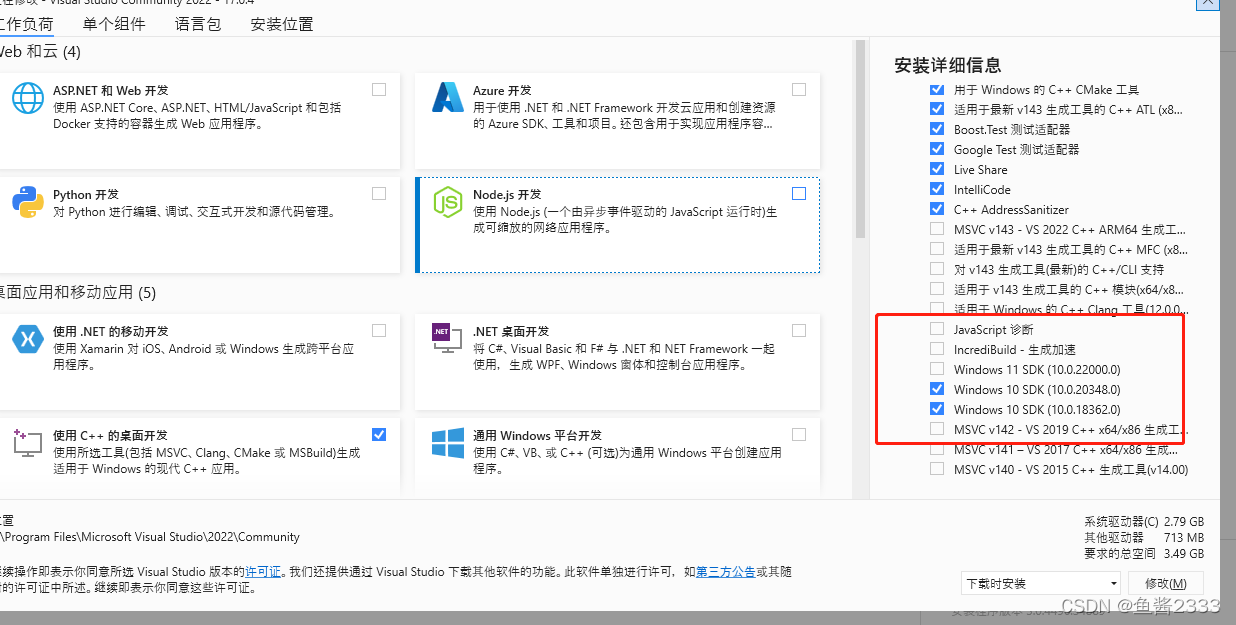The image size is (1236, 625).
Task: Uncheck the IntelliCode component
Action: click(x=937, y=189)
